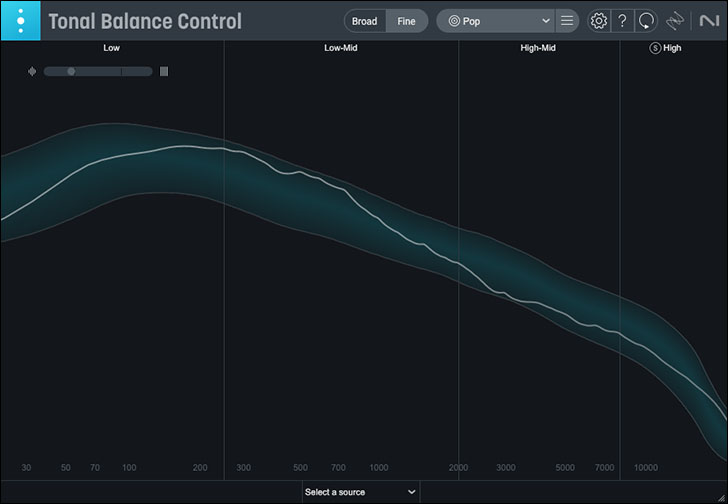This screenshot has height=504, width=728.
Task: Open the Pop target curve dropdown
Action: pos(495,21)
